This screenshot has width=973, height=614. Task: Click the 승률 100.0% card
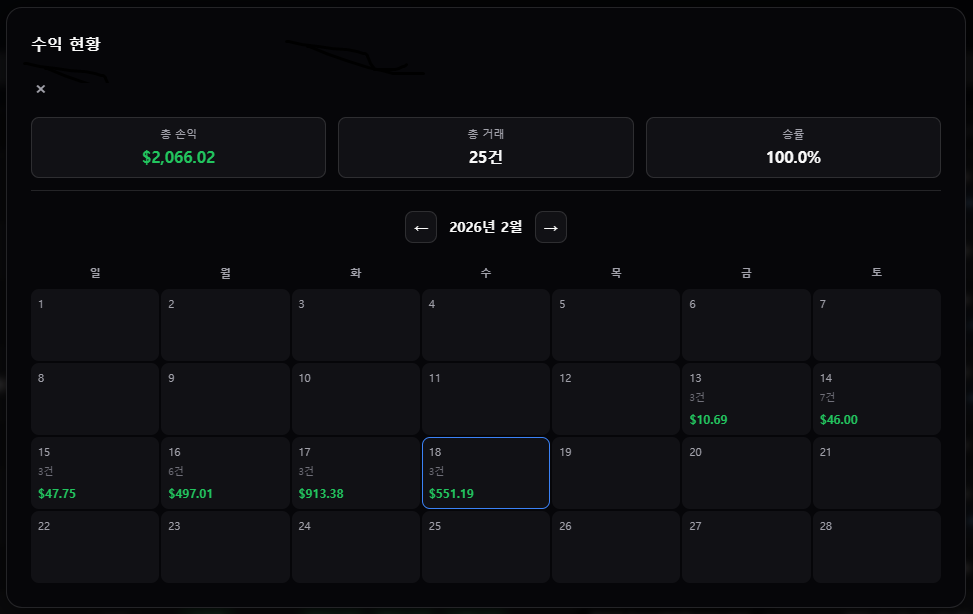click(x=793, y=148)
